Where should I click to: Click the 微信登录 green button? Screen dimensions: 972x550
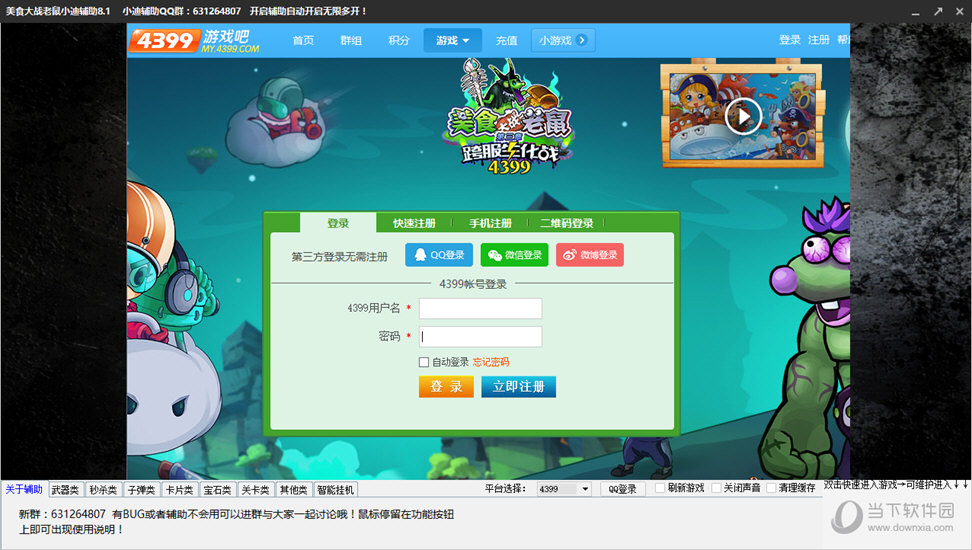click(515, 255)
